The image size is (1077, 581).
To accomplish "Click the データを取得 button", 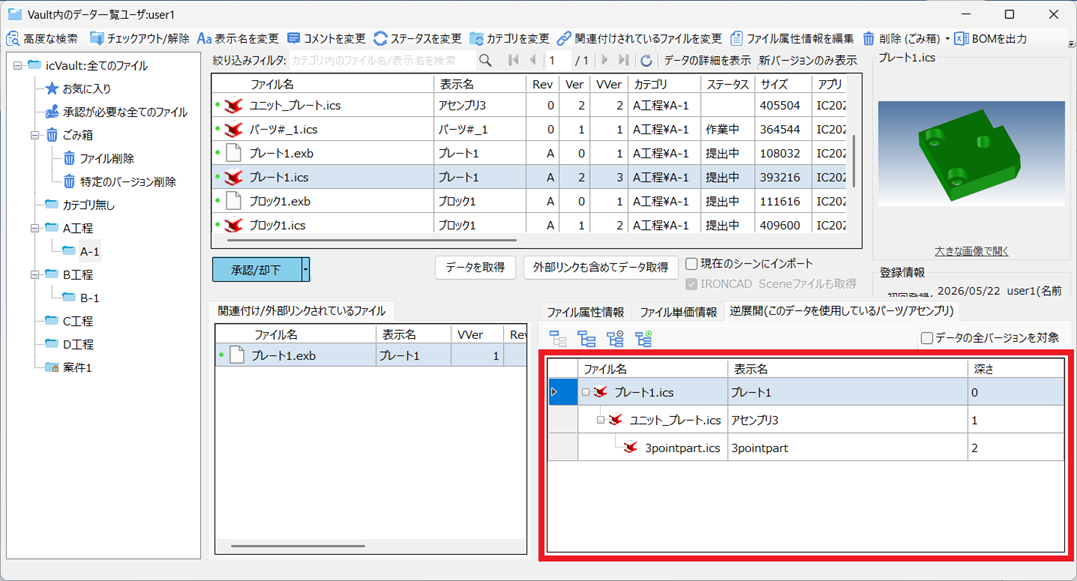I will point(475,267).
